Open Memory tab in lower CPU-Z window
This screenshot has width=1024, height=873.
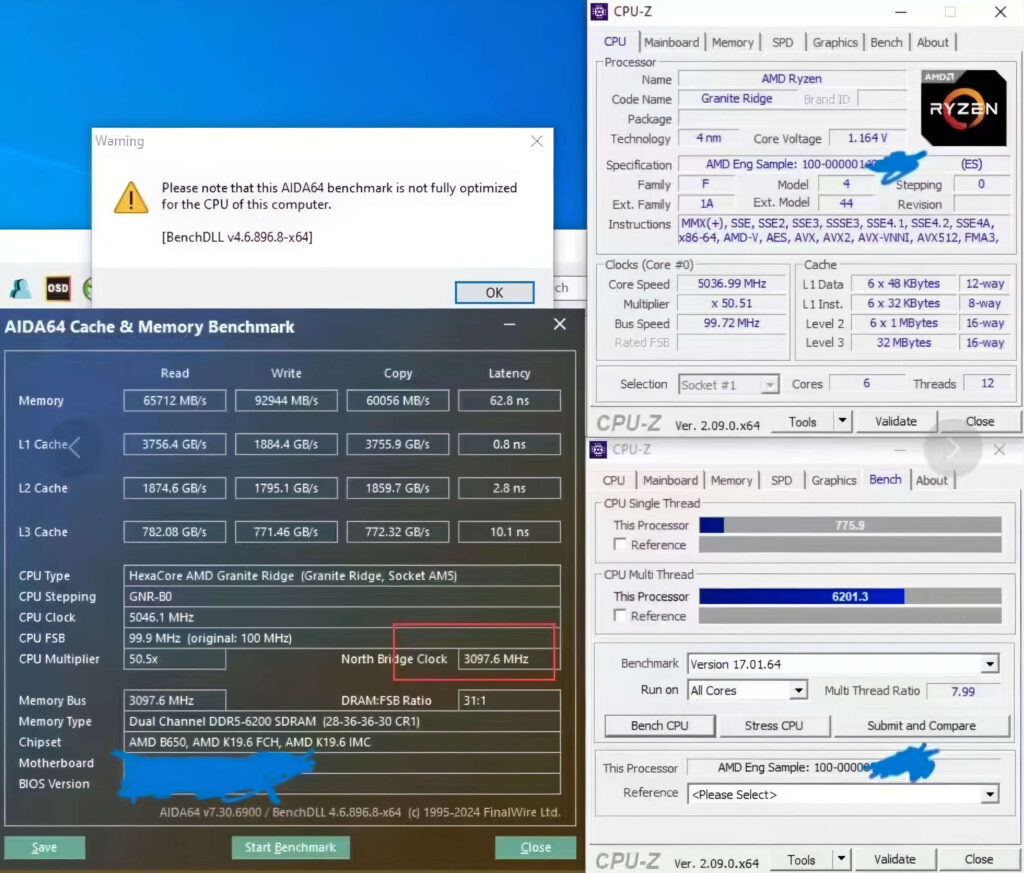pos(731,480)
